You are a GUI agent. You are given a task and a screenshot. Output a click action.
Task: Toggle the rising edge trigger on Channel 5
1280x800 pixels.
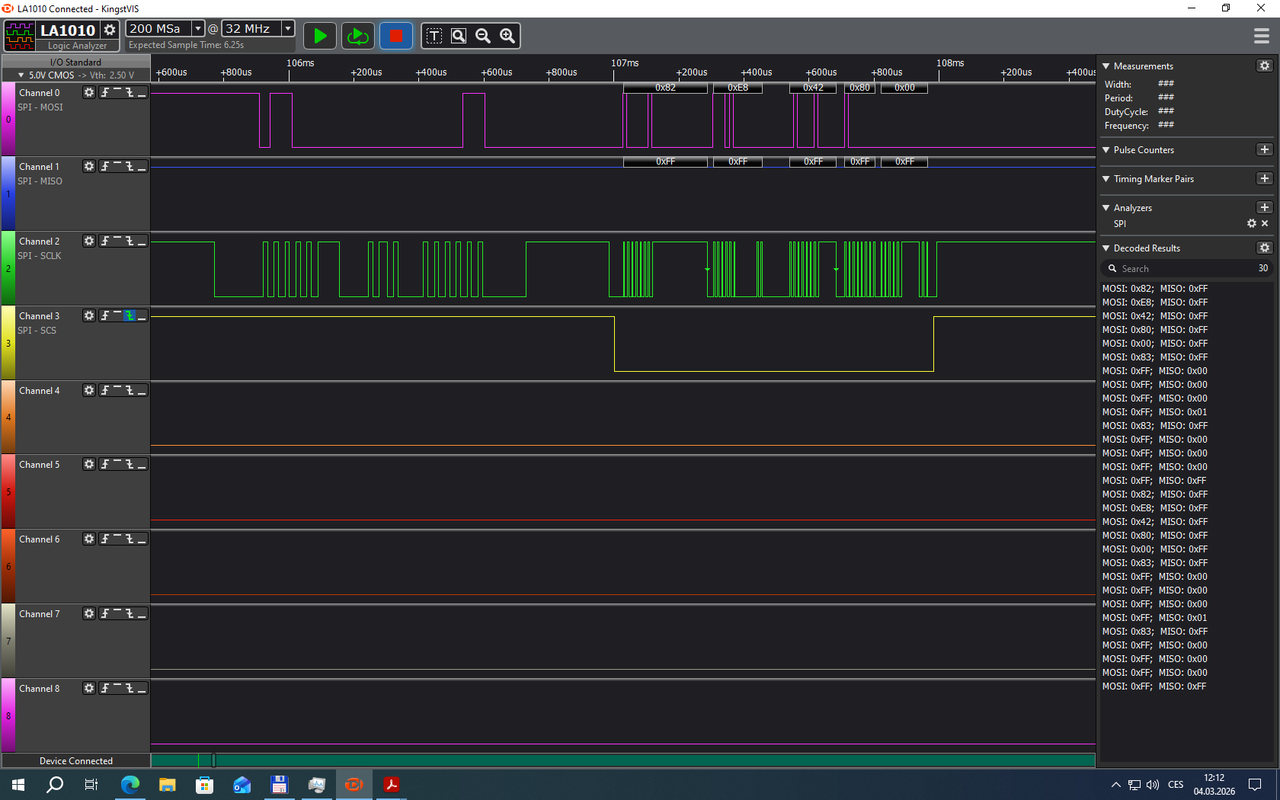tap(105, 464)
